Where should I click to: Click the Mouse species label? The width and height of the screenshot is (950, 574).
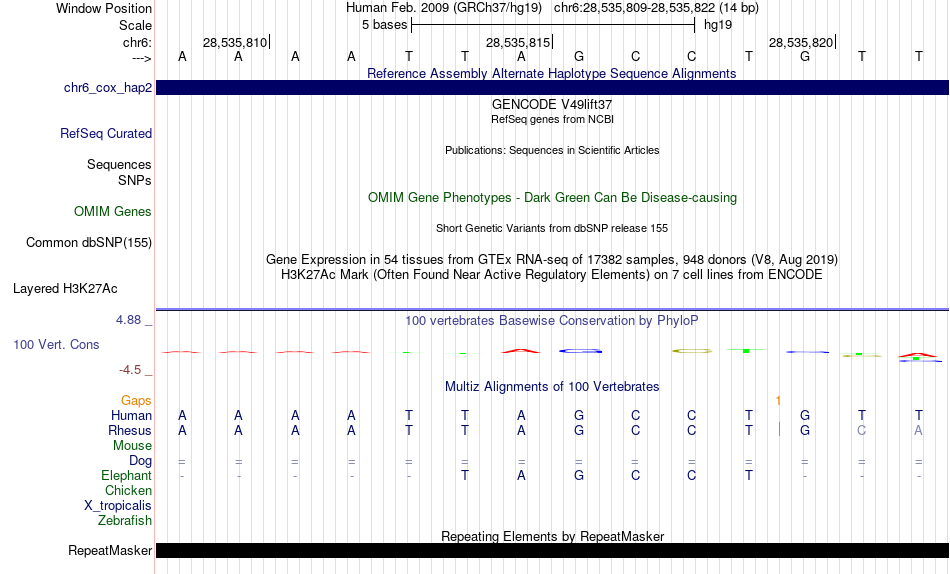pos(132,446)
